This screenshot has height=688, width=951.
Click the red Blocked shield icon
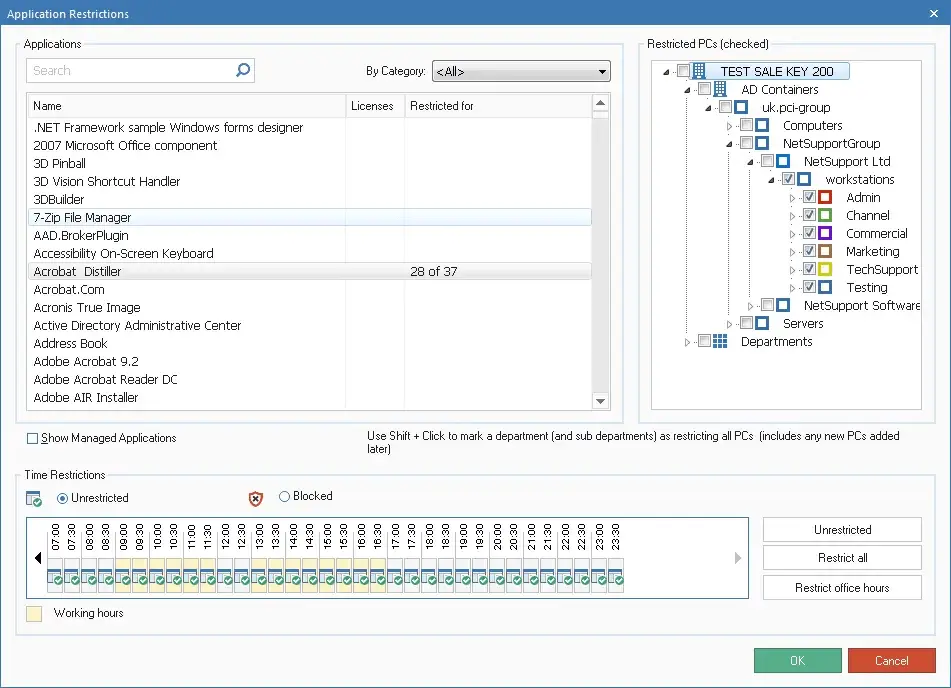(x=256, y=498)
